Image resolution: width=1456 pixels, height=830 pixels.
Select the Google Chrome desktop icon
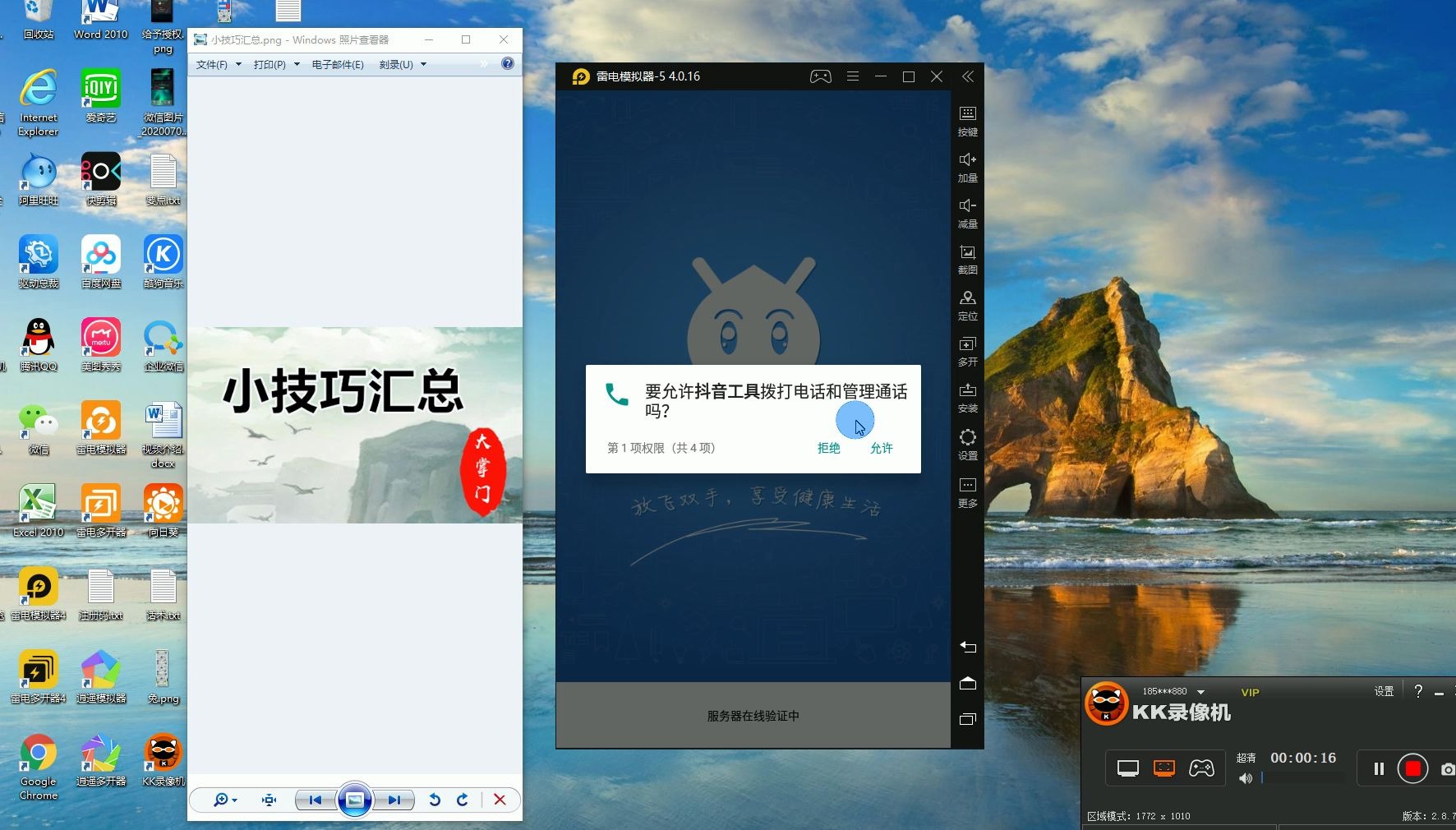coord(39,767)
